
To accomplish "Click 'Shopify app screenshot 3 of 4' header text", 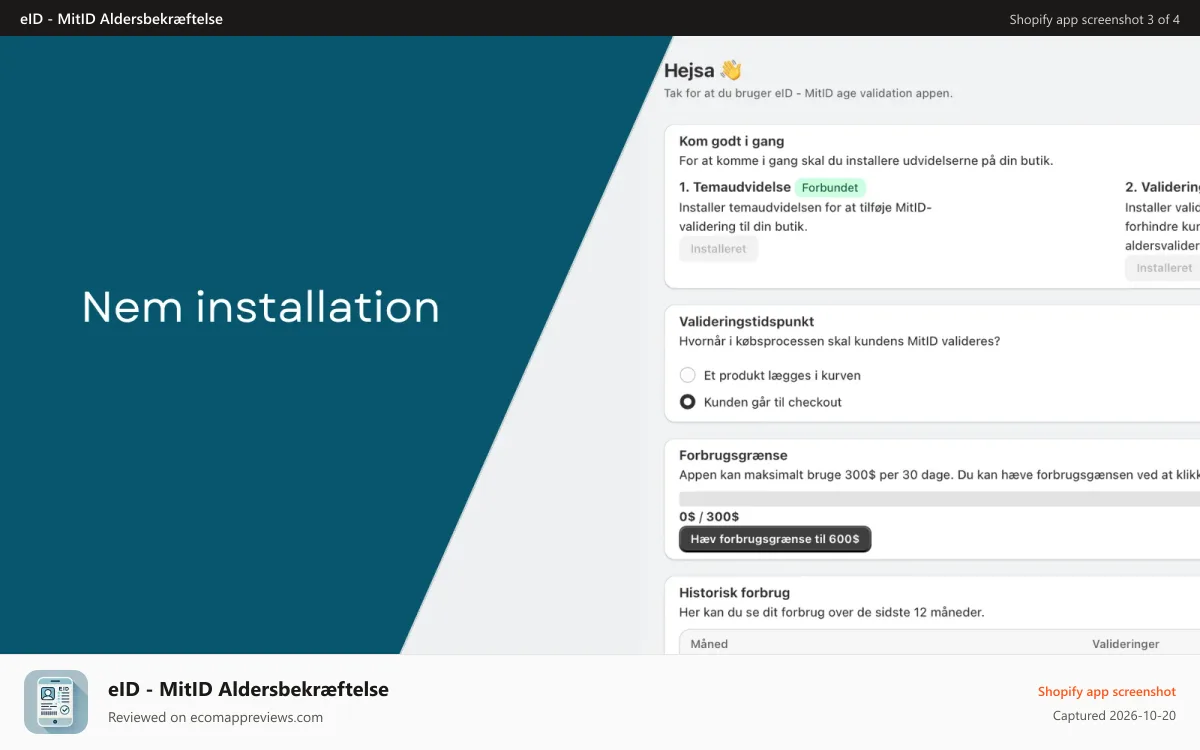I will tap(1094, 19).
